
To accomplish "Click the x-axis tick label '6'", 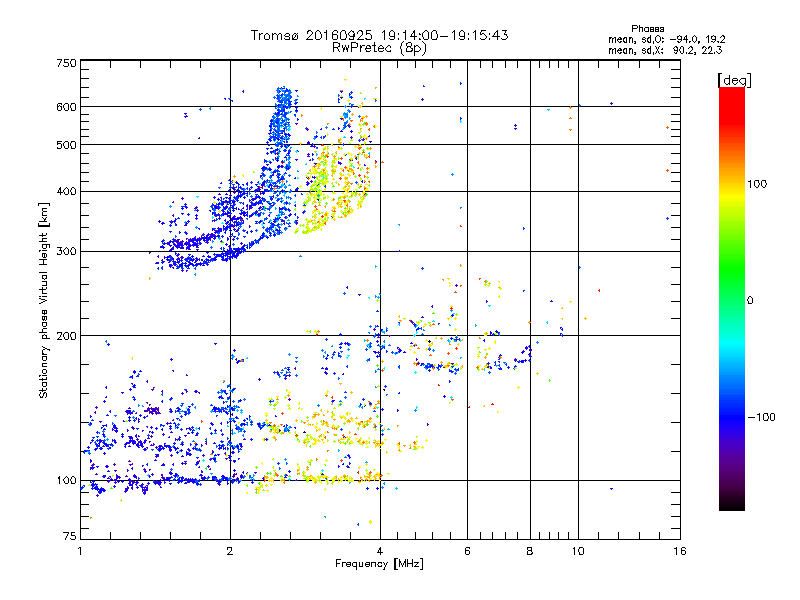I will 467,551.
